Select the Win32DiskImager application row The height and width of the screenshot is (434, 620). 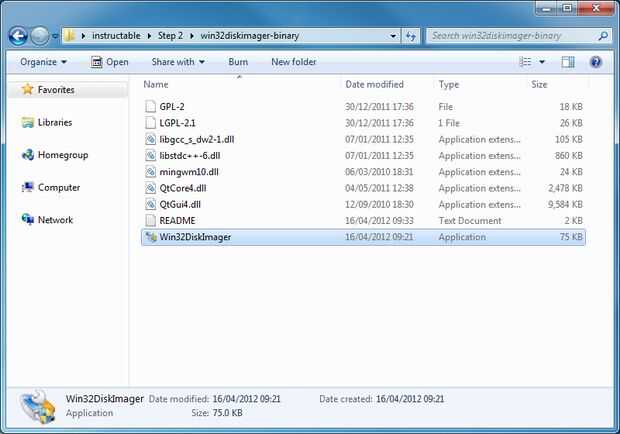coord(363,237)
